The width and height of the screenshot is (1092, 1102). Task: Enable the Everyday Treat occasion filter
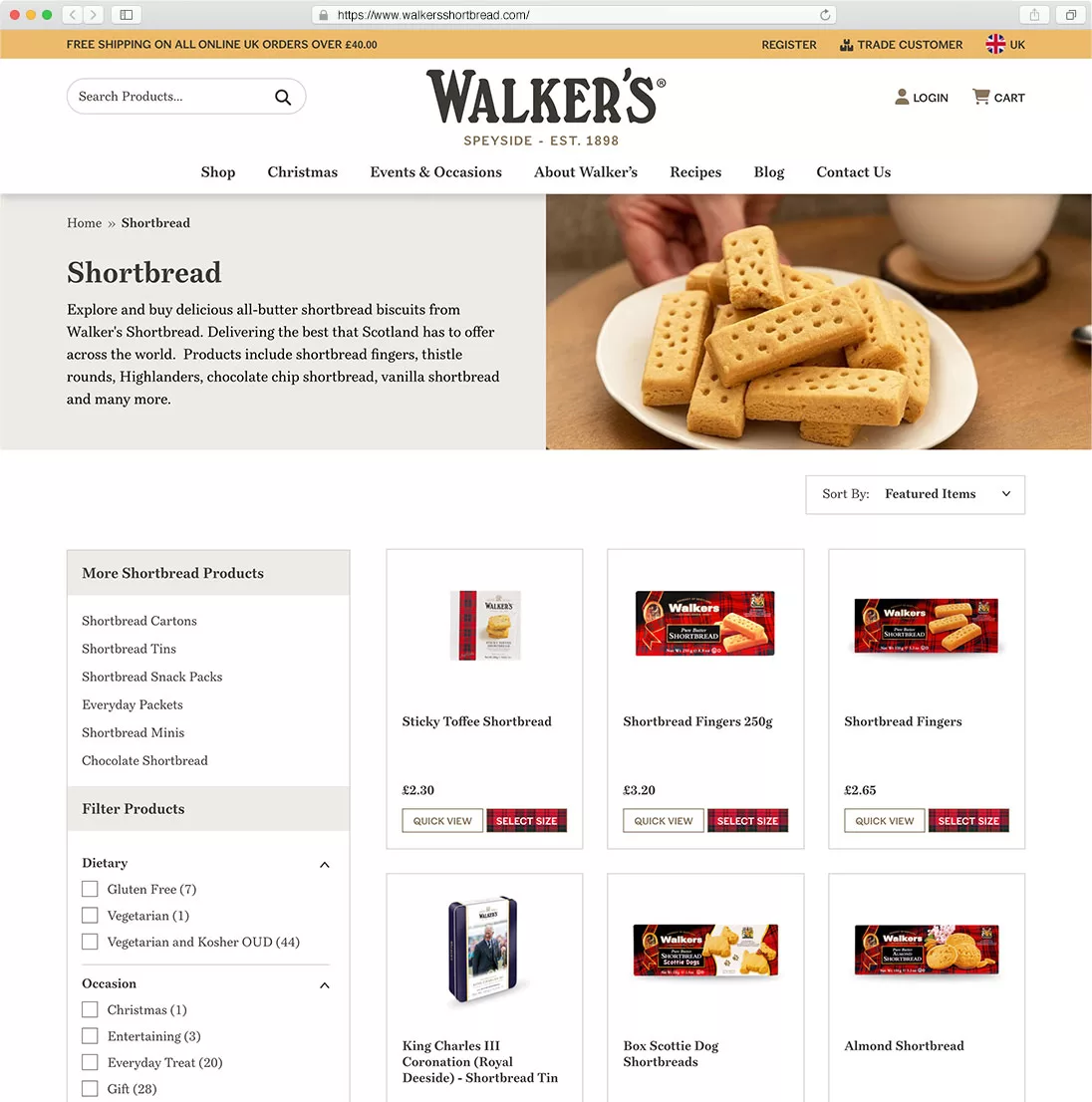[x=90, y=1062]
